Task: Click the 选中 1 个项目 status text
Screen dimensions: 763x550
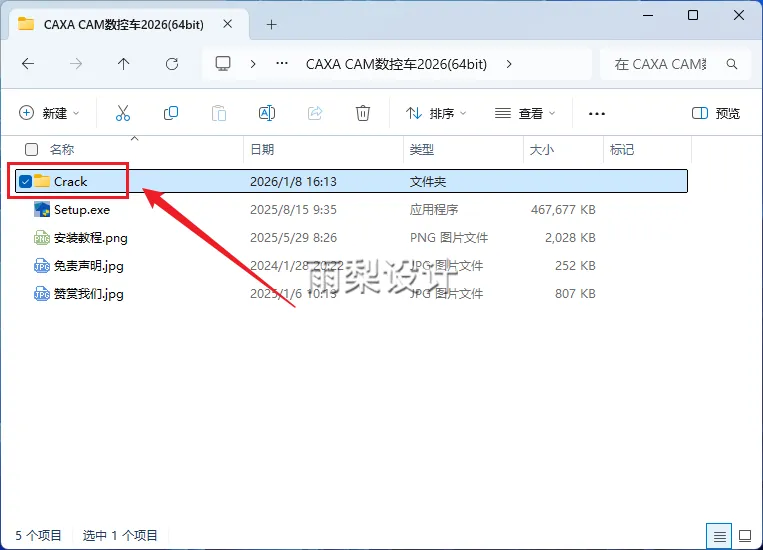Action: pos(120,535)
